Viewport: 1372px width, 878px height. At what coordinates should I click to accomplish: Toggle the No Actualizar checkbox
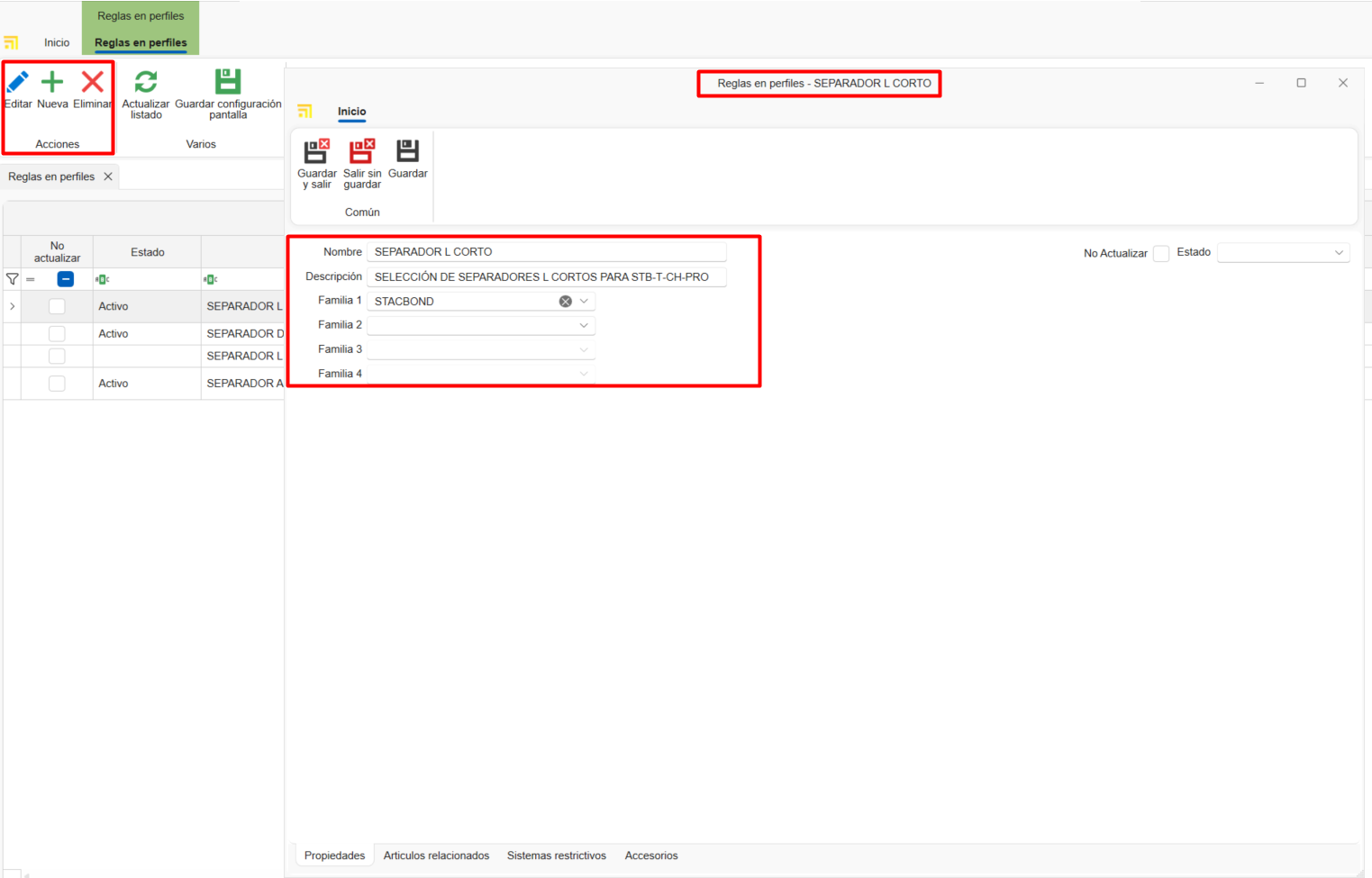(x=1161, y=254)
